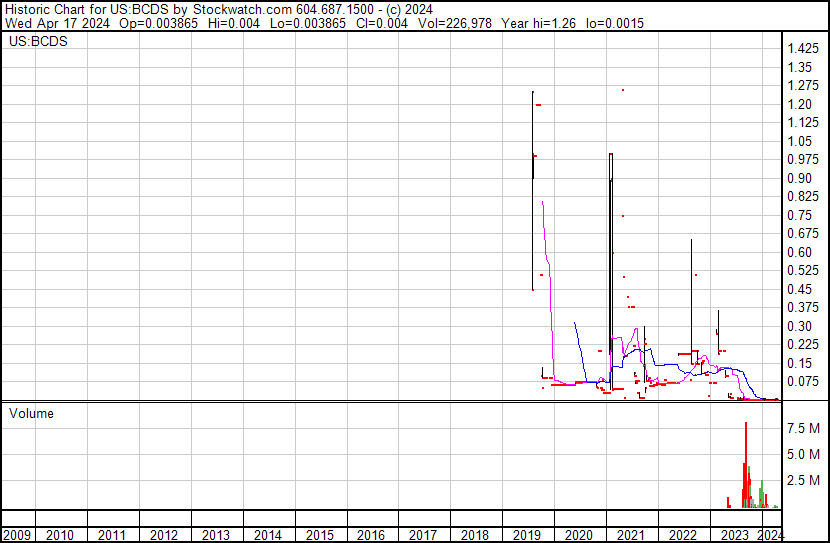Click the 2019 year label on timeline
Viewport: 830px width, 543px height.
(x=527, y=535)
